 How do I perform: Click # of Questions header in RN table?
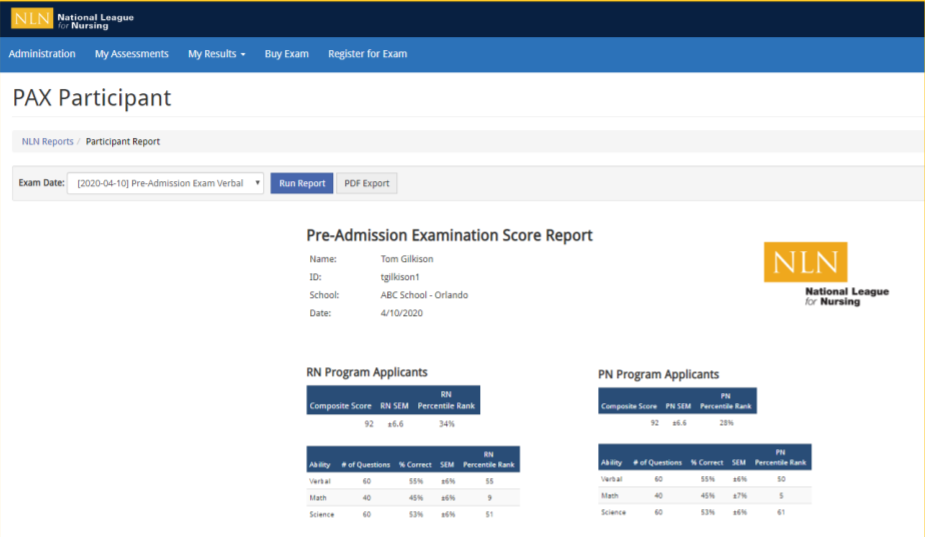(x=366, y=465)
